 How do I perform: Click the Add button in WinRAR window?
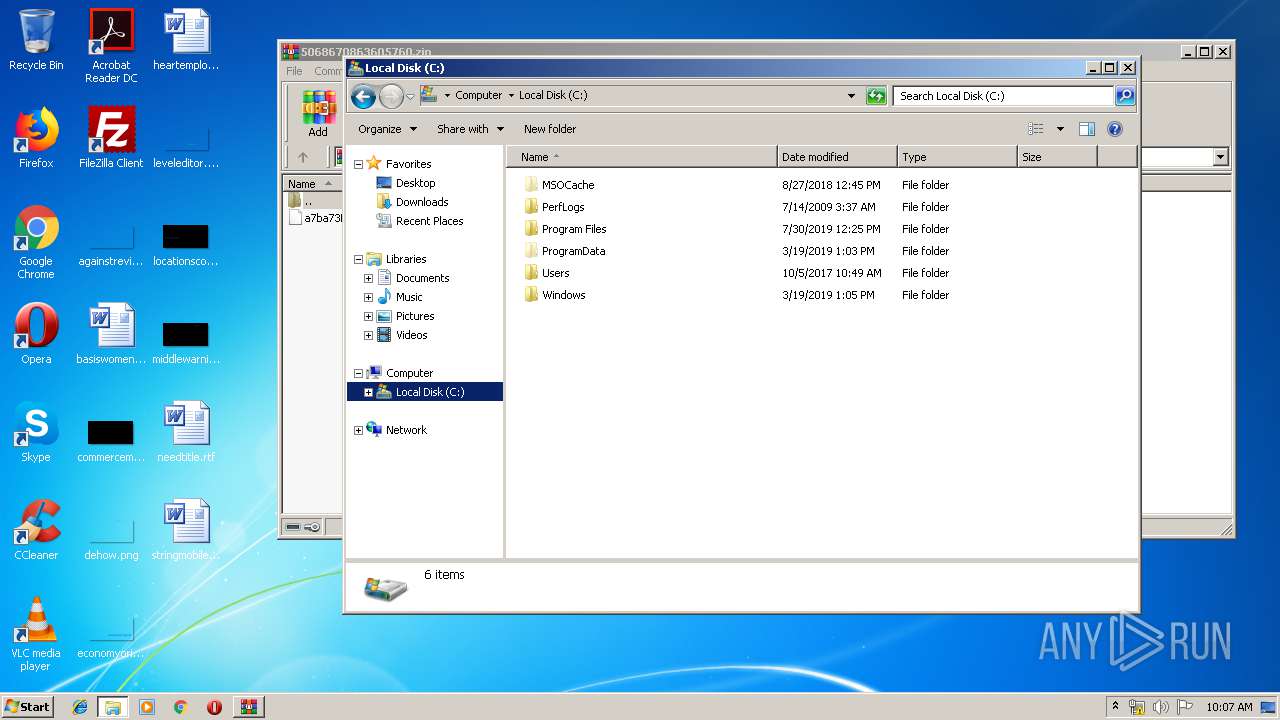(318, 113)
